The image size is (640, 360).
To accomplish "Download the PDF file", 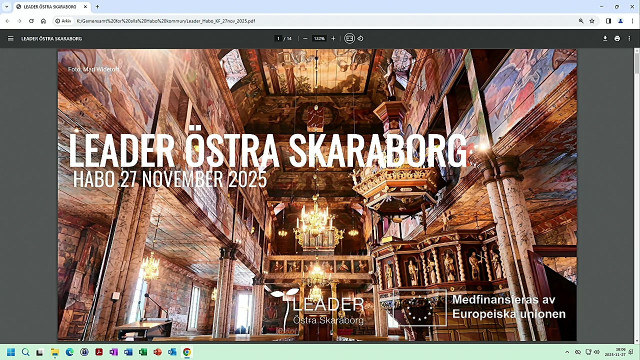I will 605,38.
